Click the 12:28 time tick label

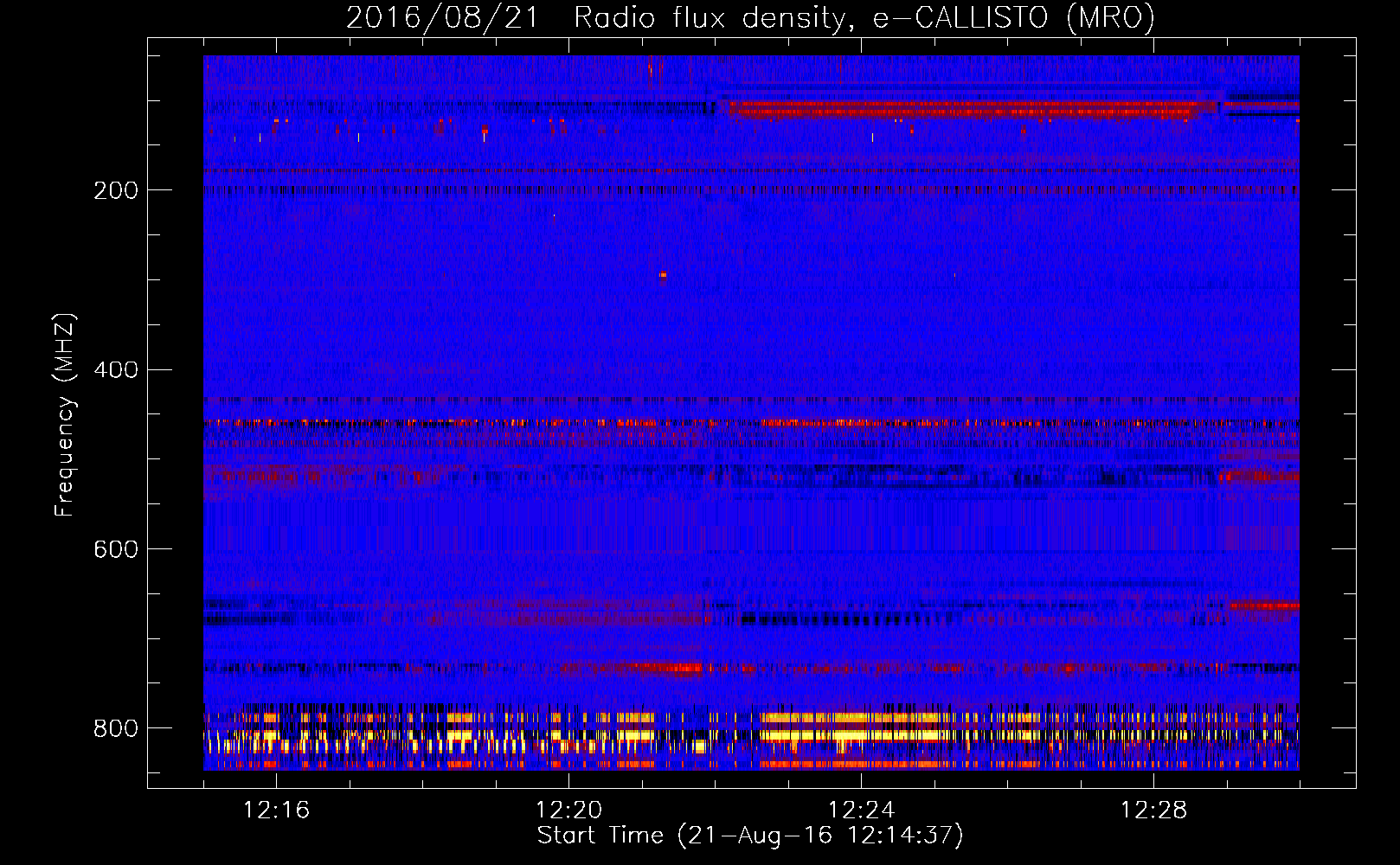coord(1153,811)
